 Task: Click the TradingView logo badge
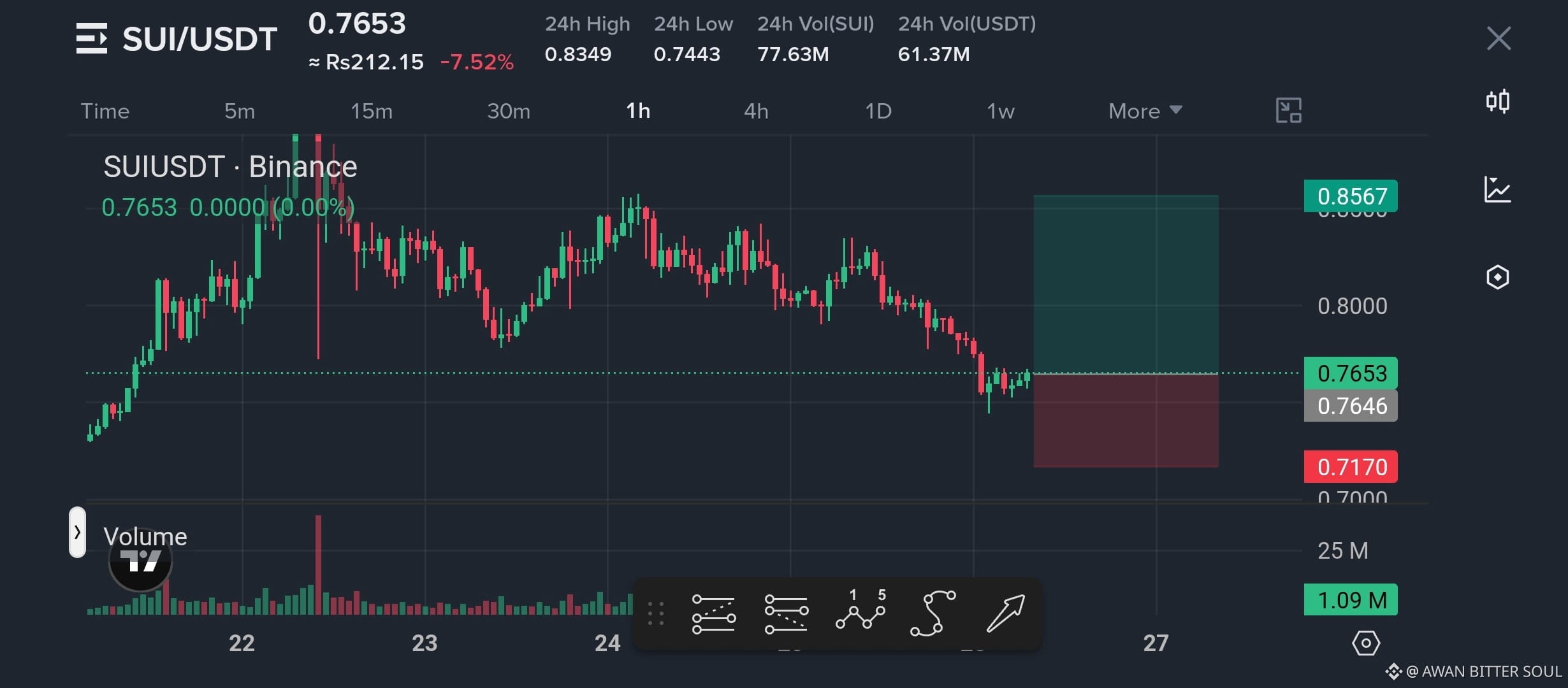tap(140, 561)
